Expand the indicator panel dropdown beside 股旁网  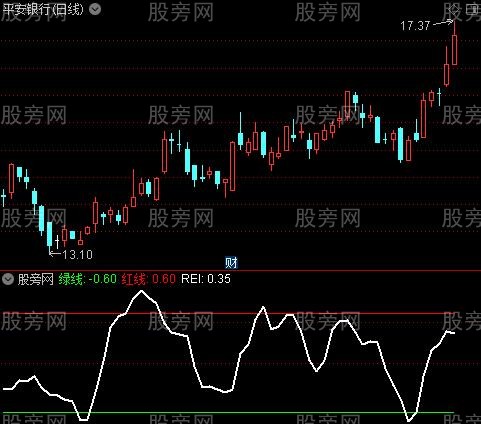click(x=8, y=279)
